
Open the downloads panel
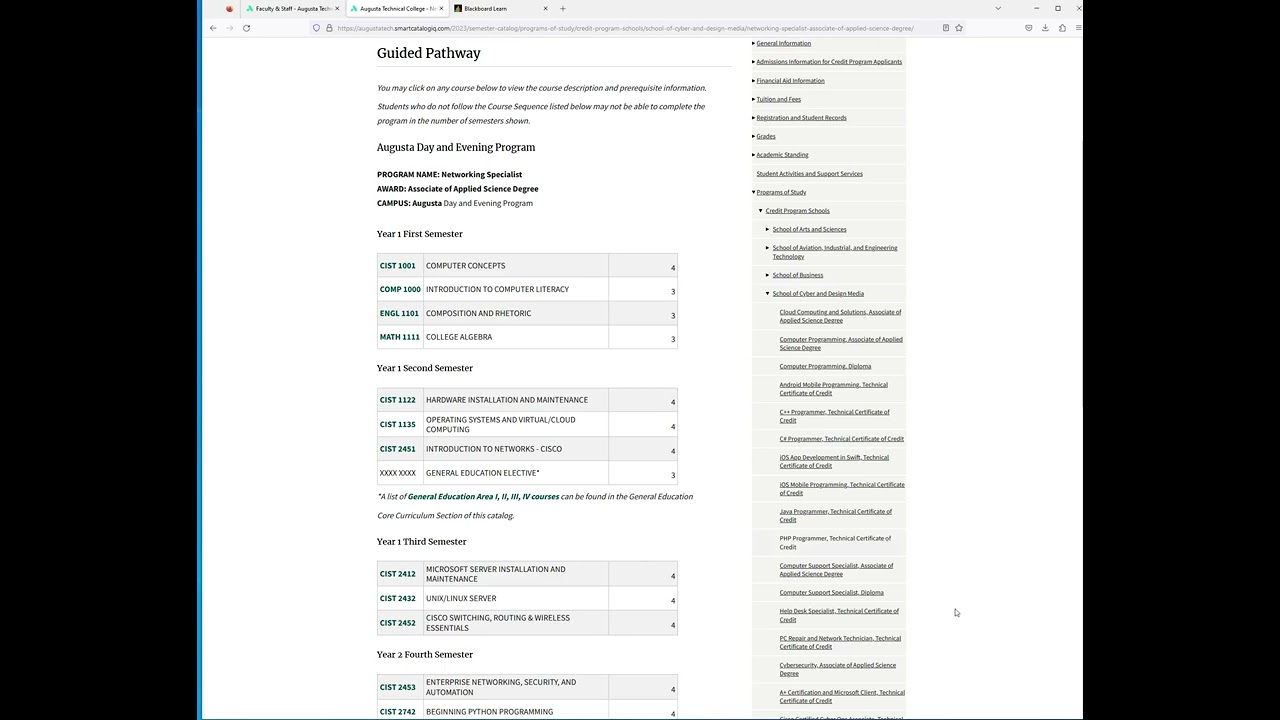click(1045, 28)
